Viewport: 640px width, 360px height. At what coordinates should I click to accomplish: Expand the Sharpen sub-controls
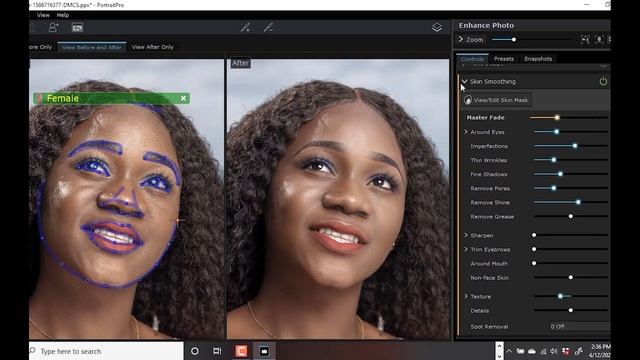[x=466, y=235]
